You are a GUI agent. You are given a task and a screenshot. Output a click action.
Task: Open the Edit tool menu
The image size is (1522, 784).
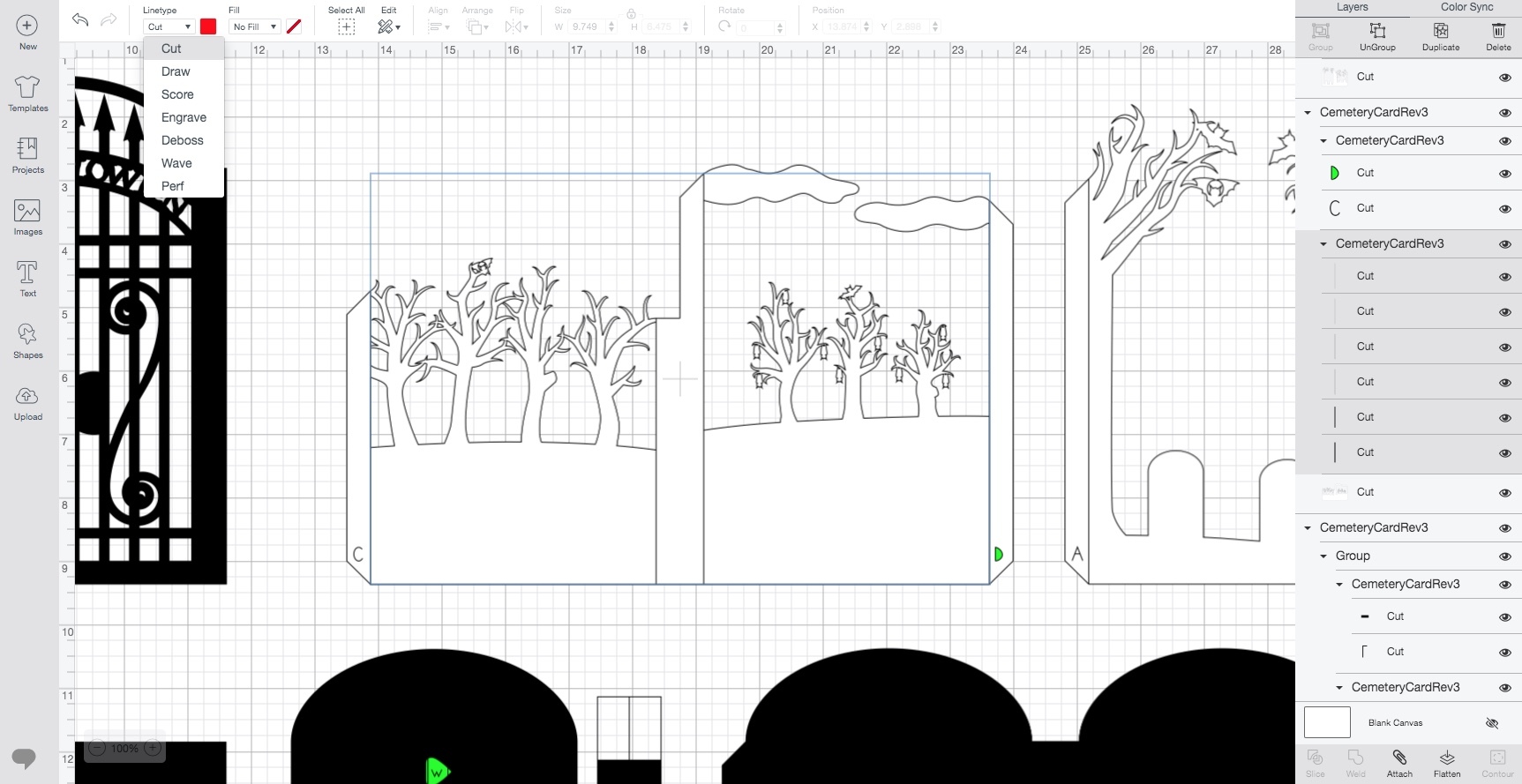point(388,27)
